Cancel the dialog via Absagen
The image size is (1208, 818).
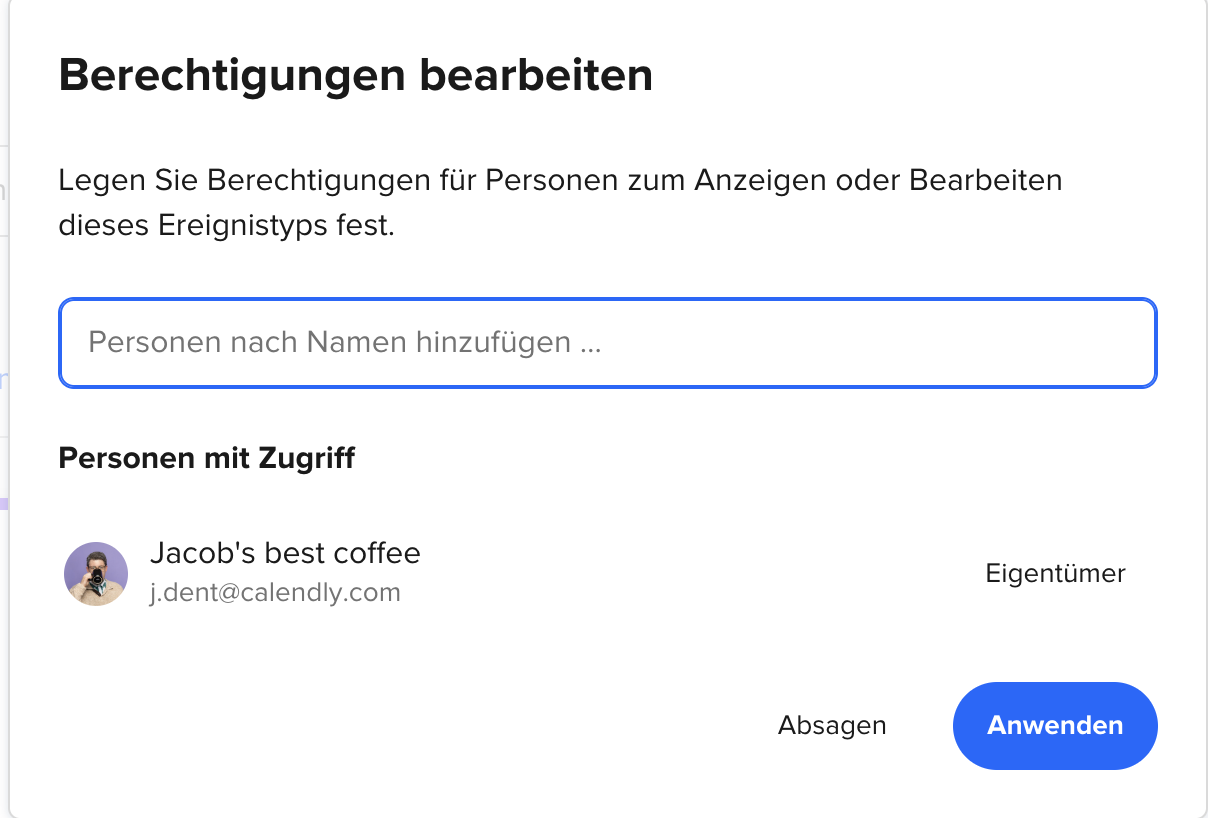point(832,726)
